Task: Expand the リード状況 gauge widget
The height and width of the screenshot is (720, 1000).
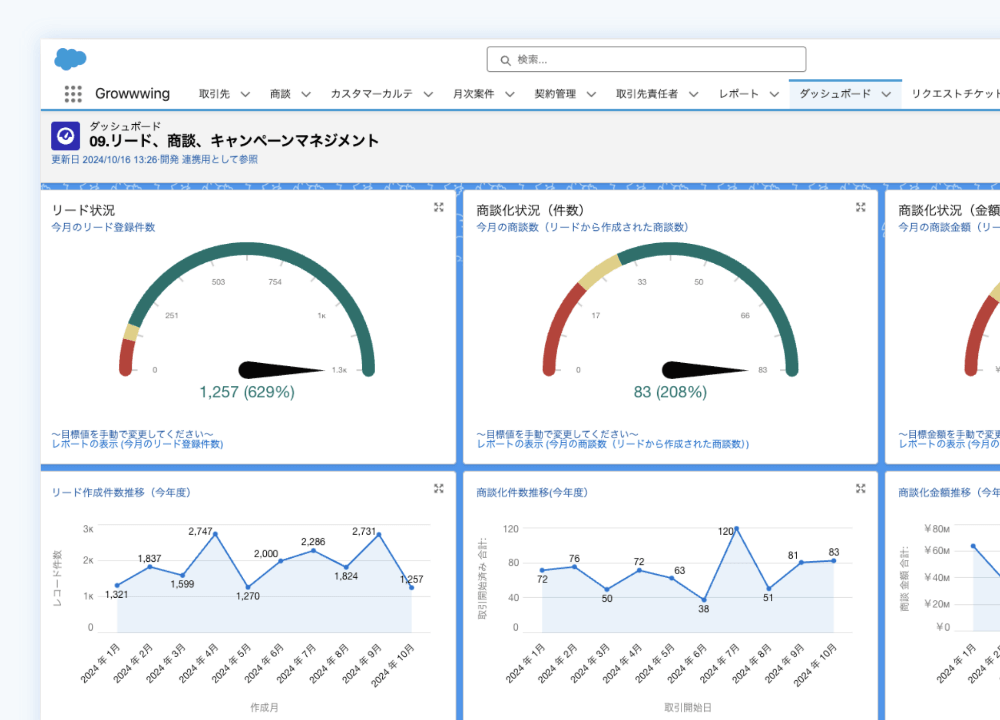Action: tap(438, 207)
